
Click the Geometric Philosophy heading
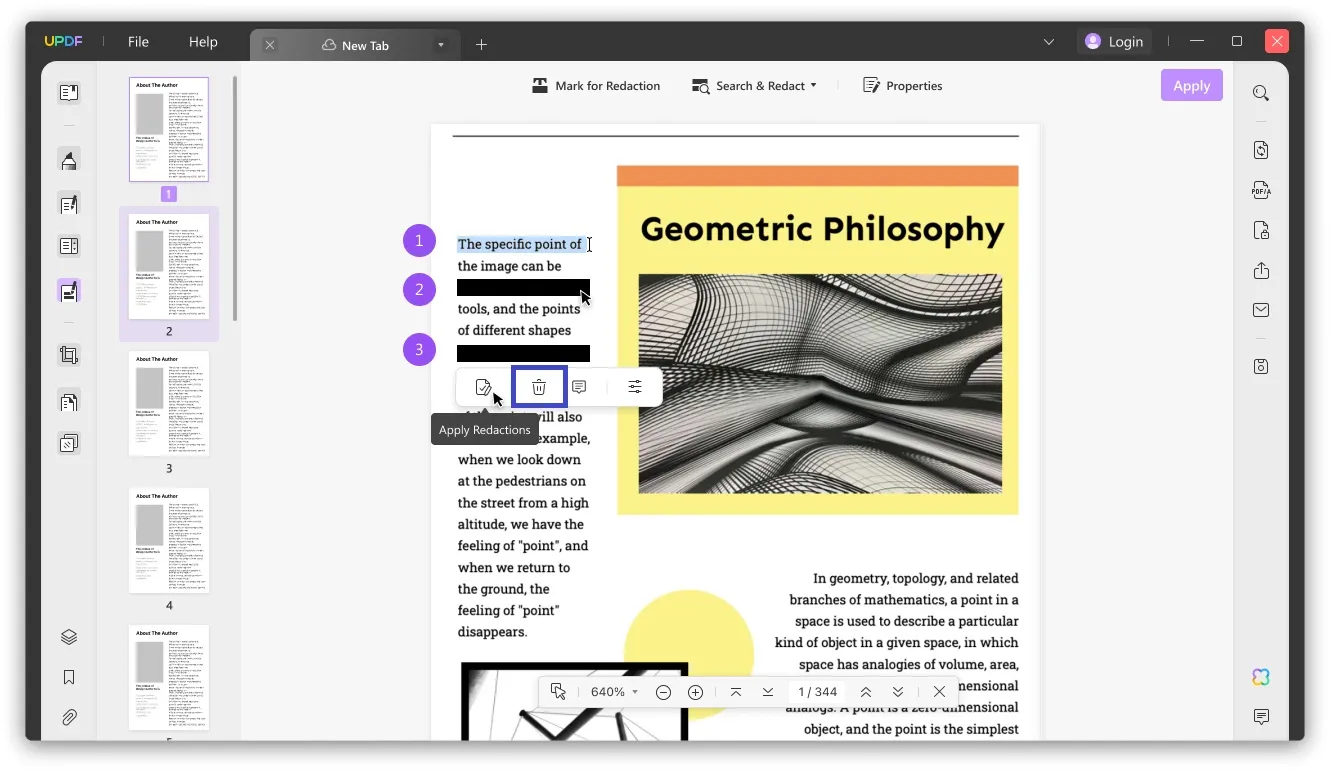tap(822, 229)
